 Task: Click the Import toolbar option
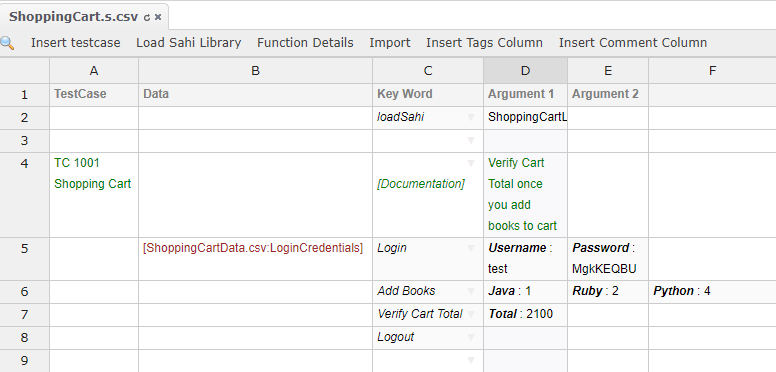pyautogui.click(x=390, y=43)
